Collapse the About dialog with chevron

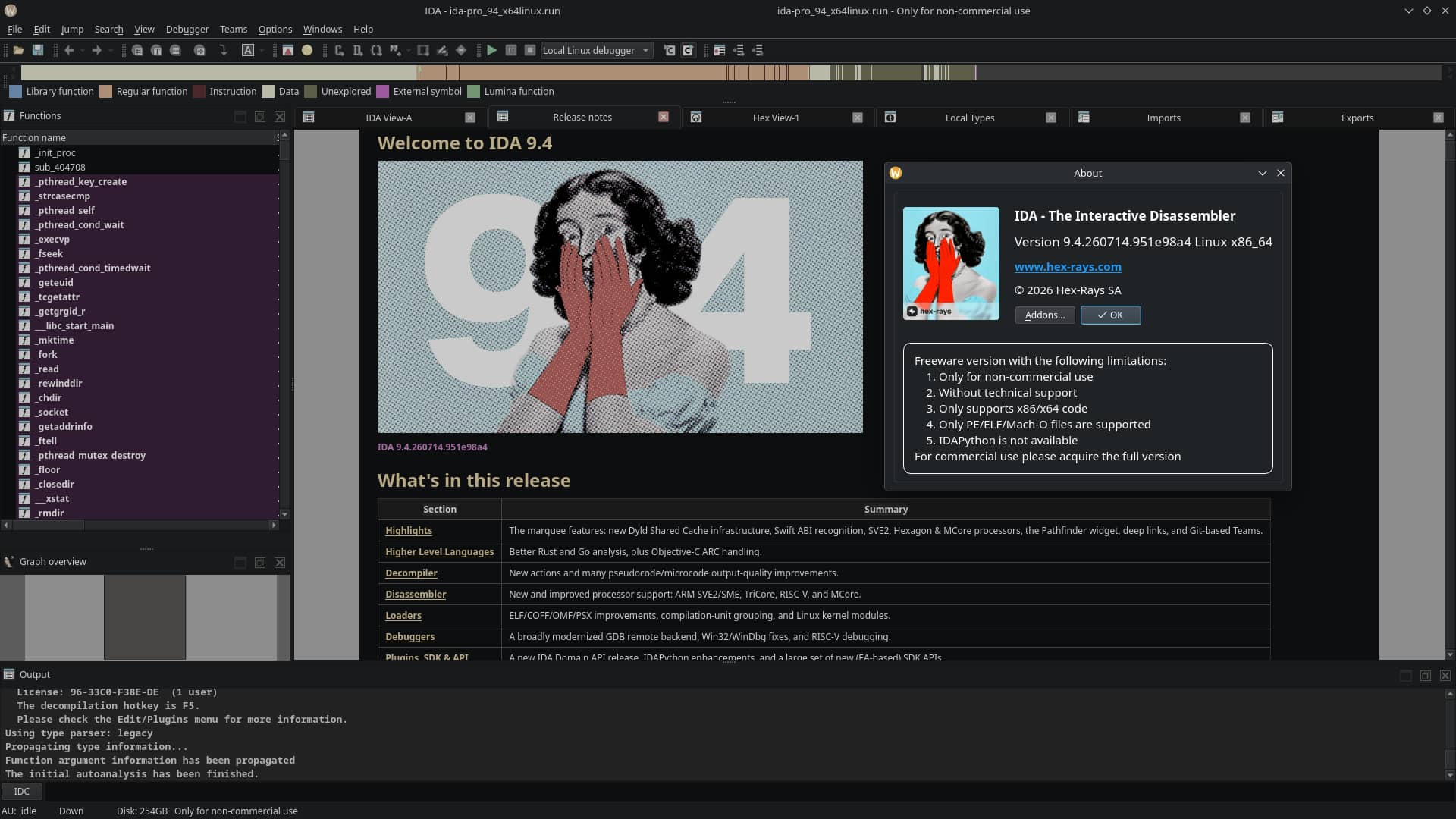1263,173
